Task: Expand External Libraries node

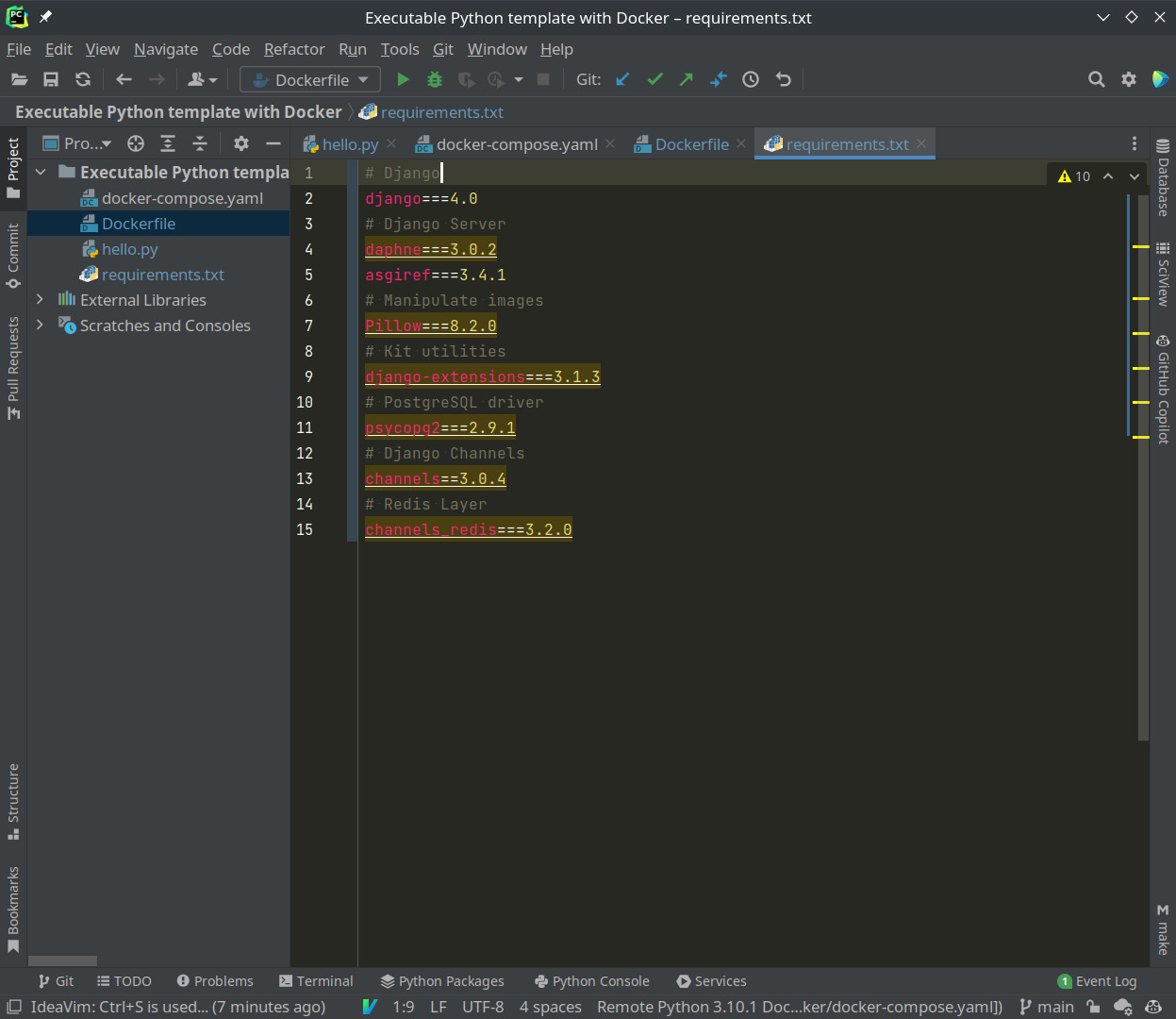Action: 41,300
